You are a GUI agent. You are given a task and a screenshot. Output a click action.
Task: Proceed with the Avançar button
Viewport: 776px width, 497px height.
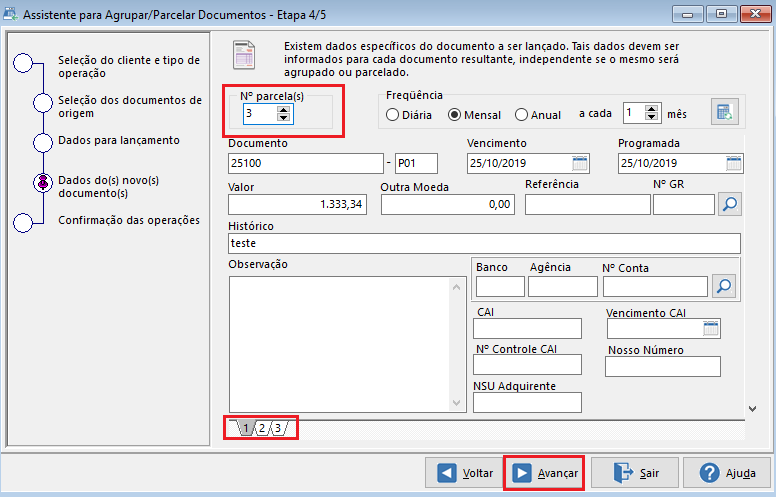coord(544,473)
